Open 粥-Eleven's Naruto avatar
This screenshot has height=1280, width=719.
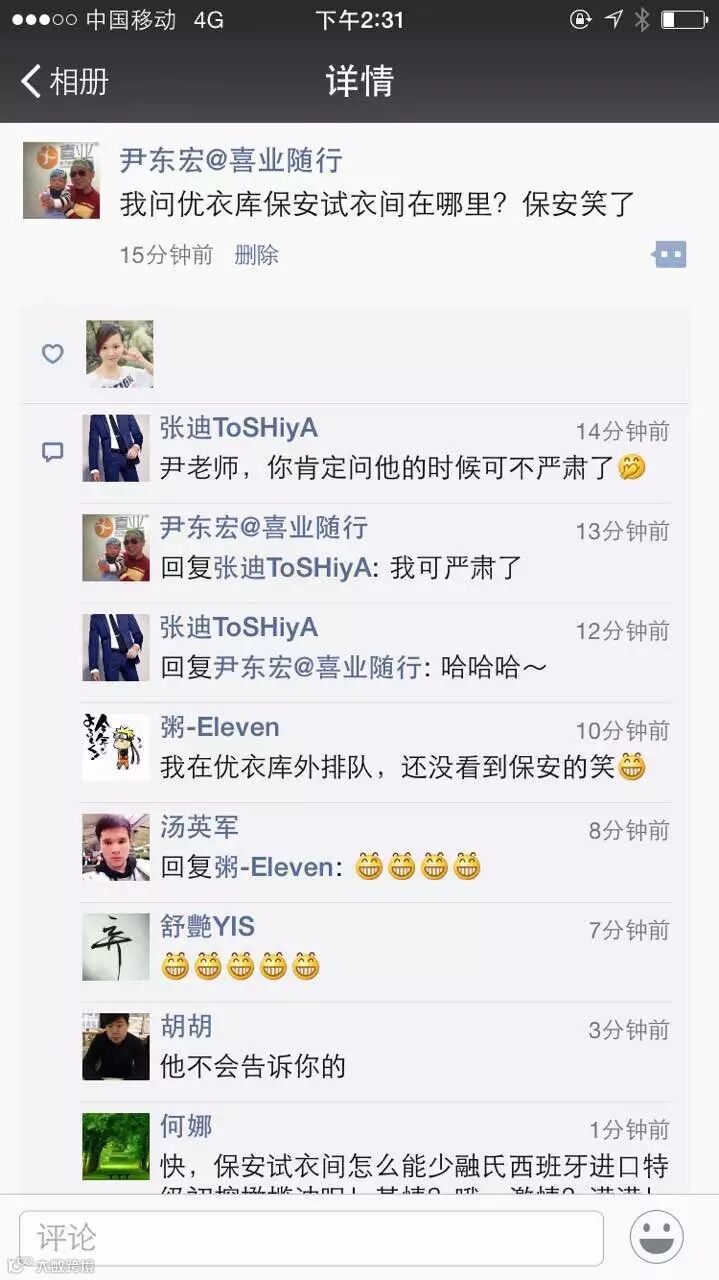click(x=116, y=747)
